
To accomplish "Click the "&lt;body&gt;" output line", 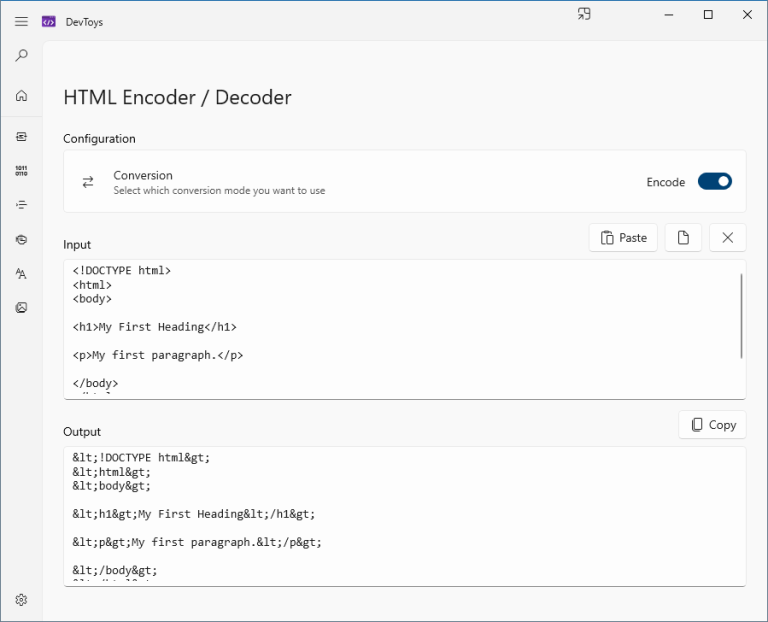I will [x=112, y=486].
